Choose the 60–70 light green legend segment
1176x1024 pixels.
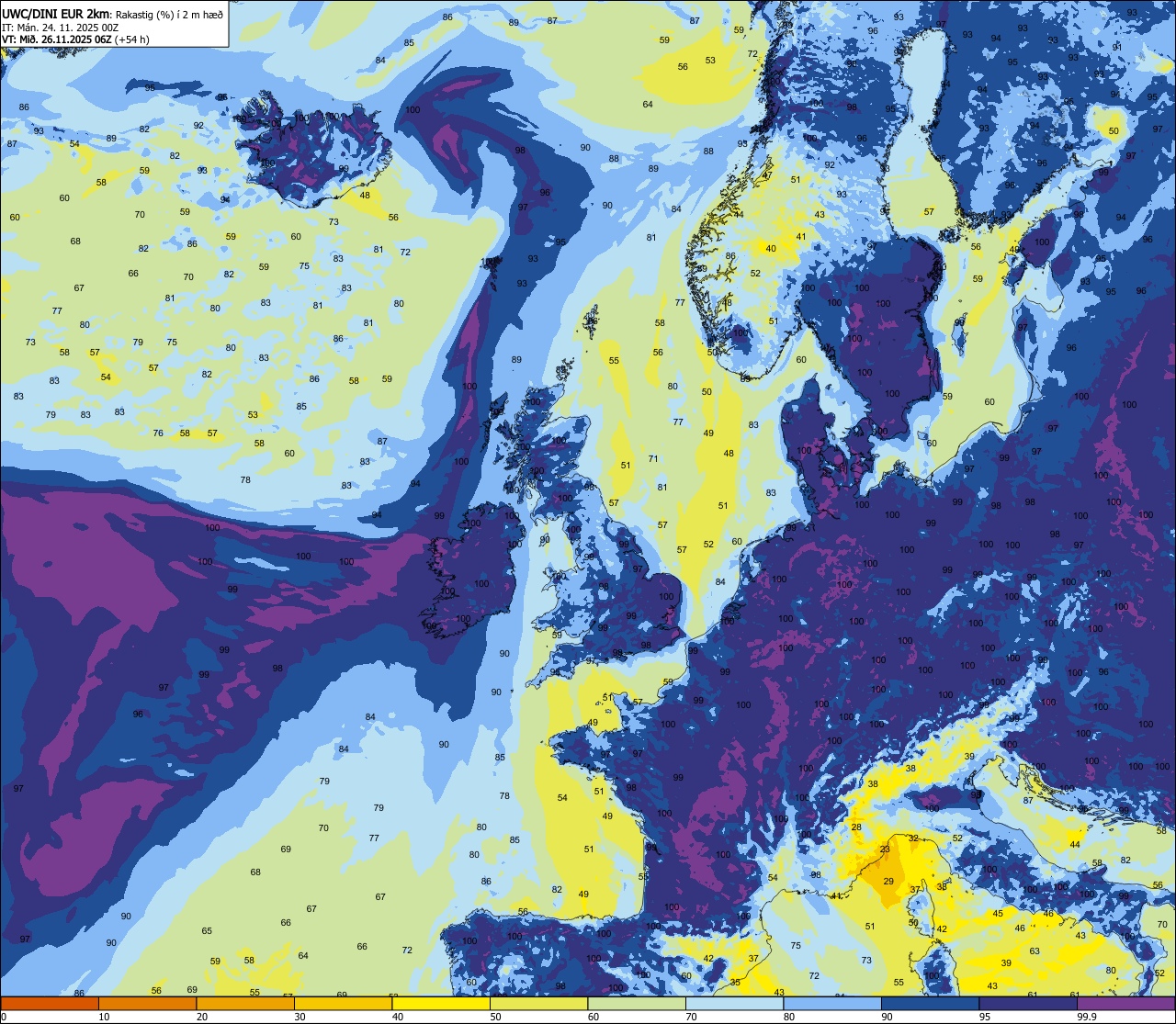tap(637, 1003)
